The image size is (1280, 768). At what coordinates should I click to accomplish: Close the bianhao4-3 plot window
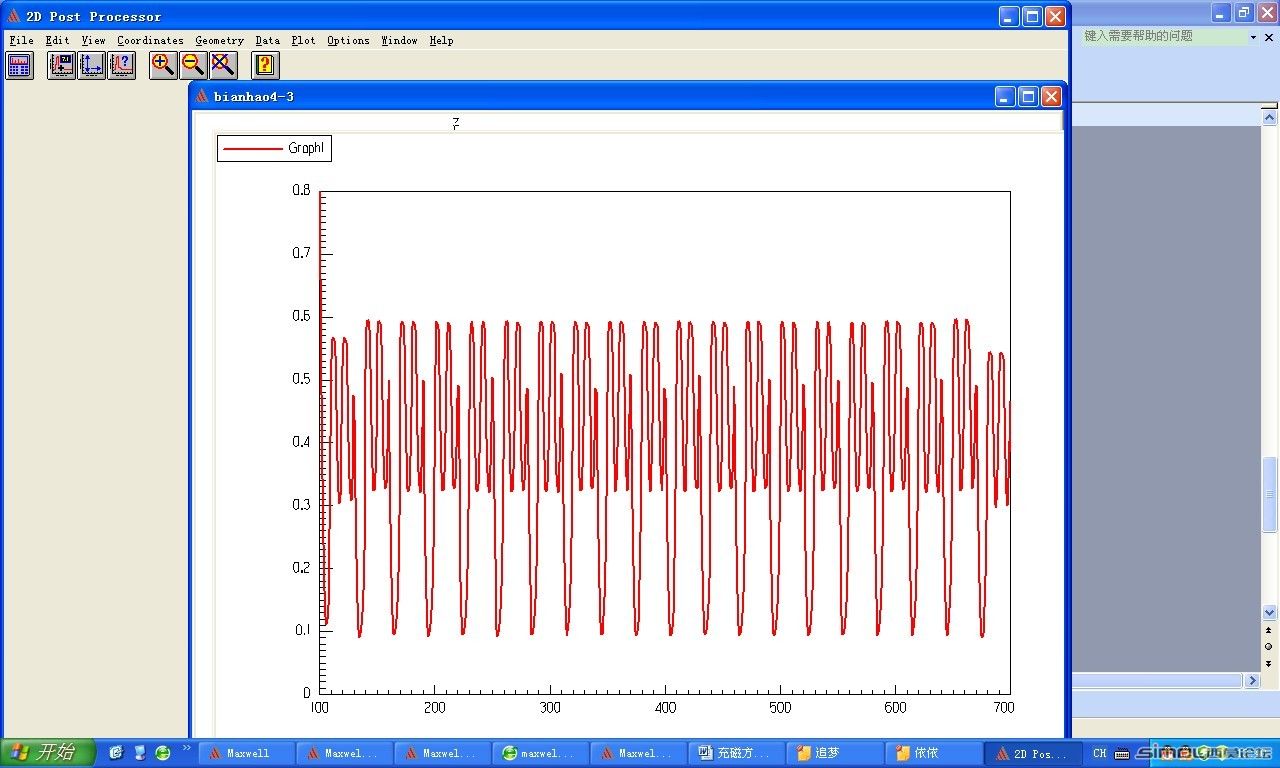pyautogui.click(x=1051, y=96)
